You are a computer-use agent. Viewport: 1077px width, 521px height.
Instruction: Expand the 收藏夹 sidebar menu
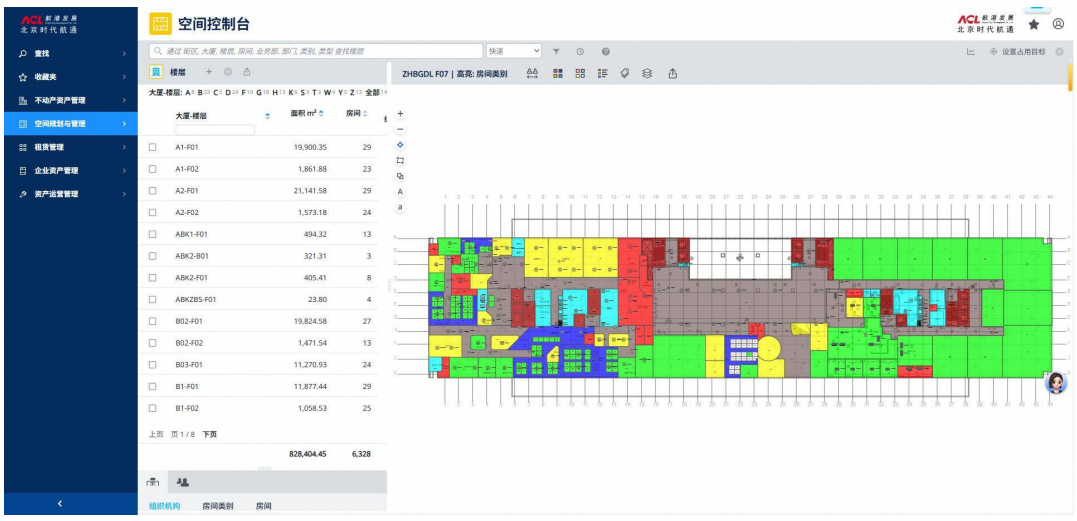[x=71, y=77]
